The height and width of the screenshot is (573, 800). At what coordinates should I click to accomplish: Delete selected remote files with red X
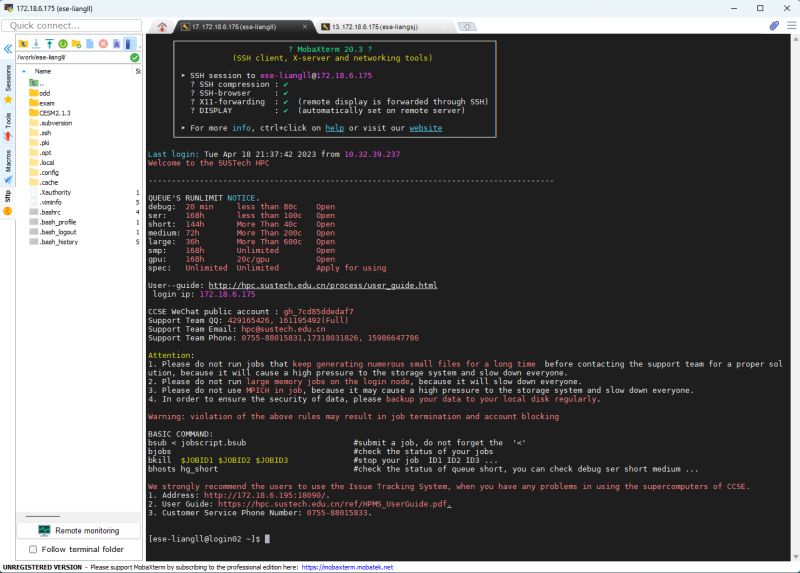103,44
